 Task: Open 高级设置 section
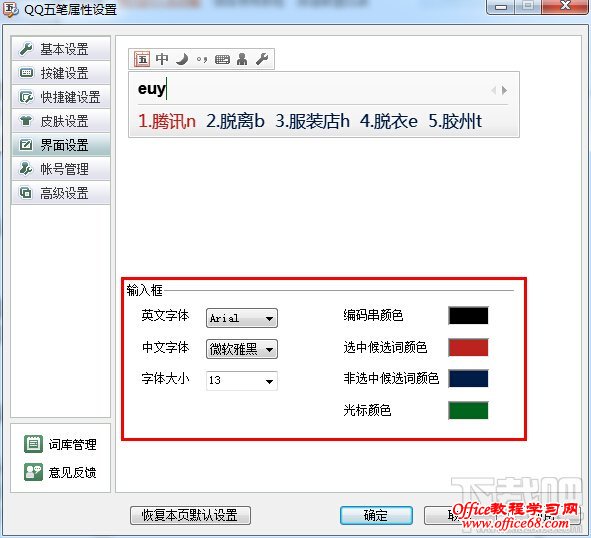click(61, 193)
